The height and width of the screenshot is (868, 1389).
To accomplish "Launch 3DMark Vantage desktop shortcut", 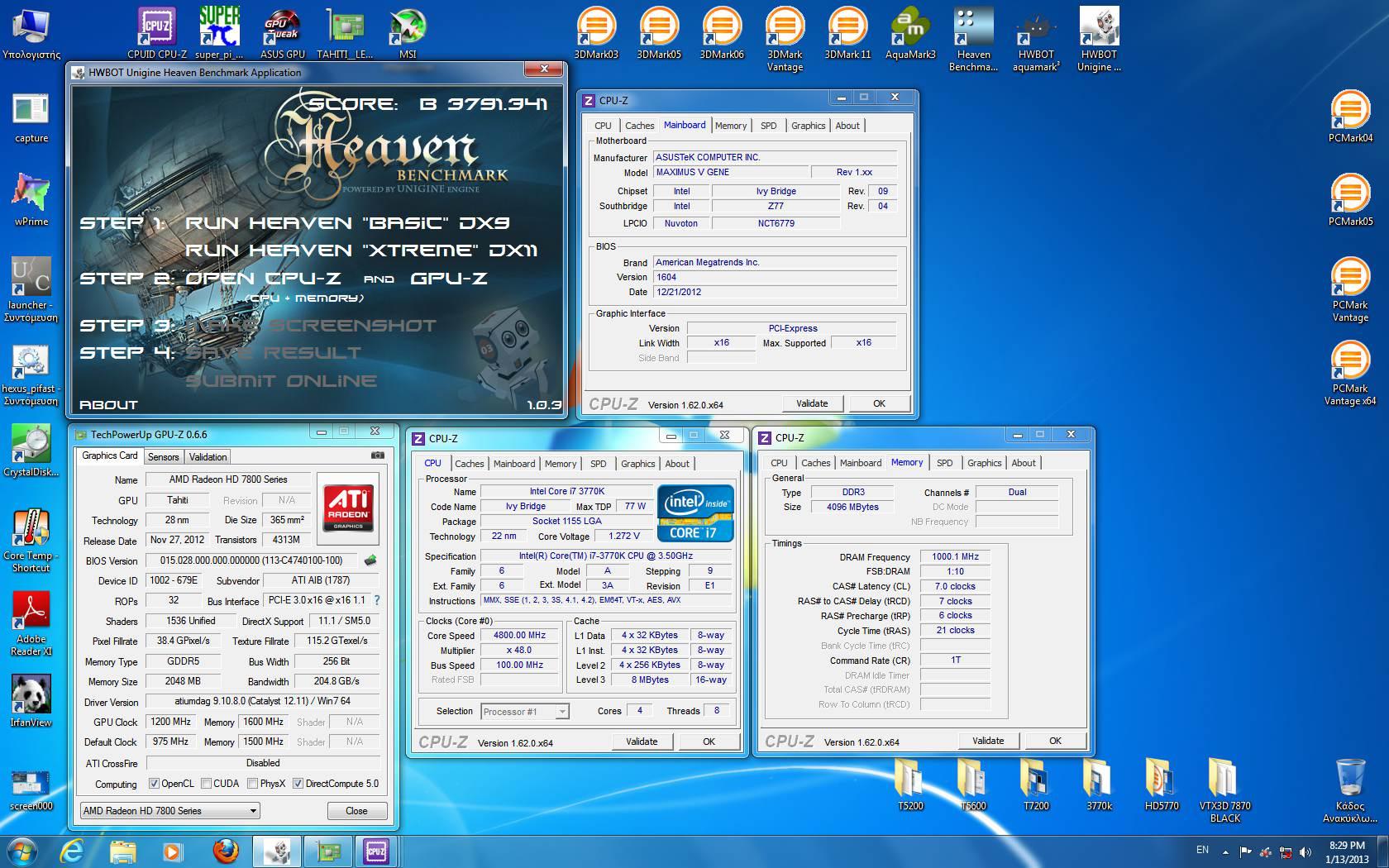I will [785, 39].
